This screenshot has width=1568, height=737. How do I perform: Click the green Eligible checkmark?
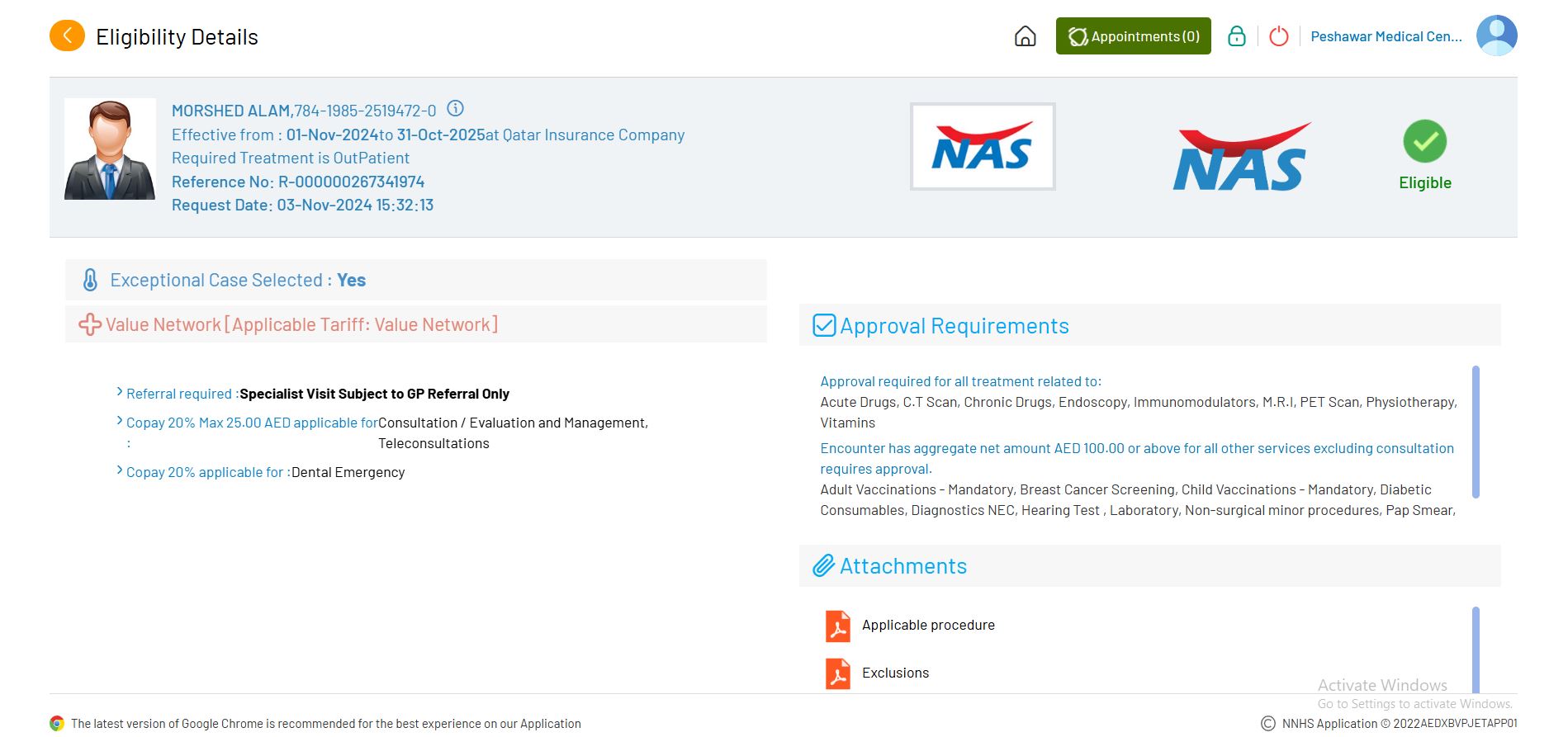1424,142
